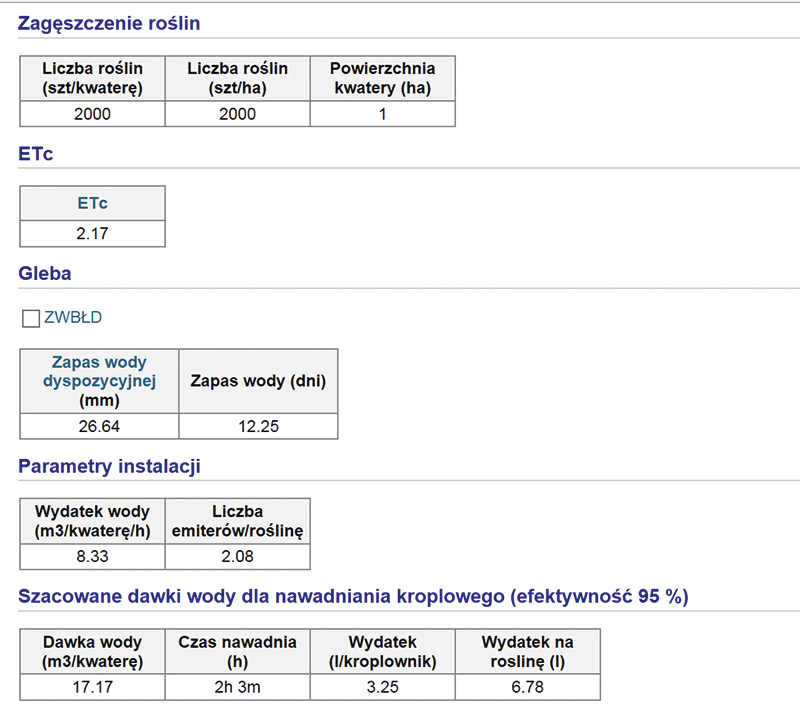Open the Zapas wody dyspozycyjnej link
The image size is (800, 705).
99,372
